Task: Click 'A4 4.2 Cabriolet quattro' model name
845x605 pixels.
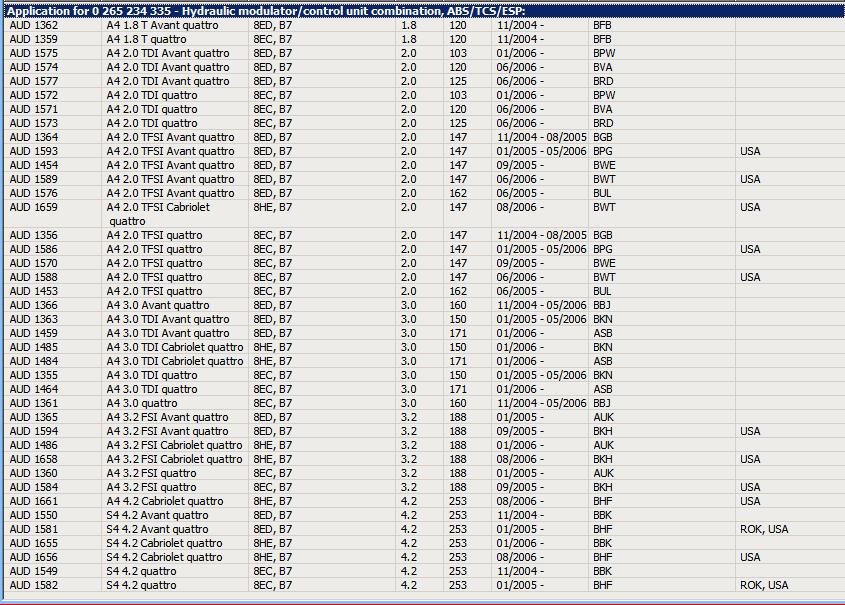Action: pyautogui.click(x=165, y=502)
